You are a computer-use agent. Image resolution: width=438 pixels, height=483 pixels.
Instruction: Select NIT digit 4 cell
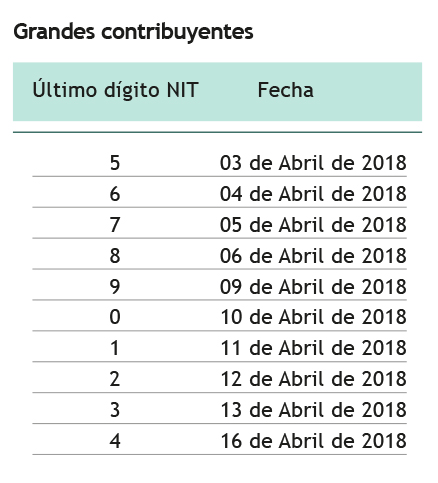coord(115,441)
